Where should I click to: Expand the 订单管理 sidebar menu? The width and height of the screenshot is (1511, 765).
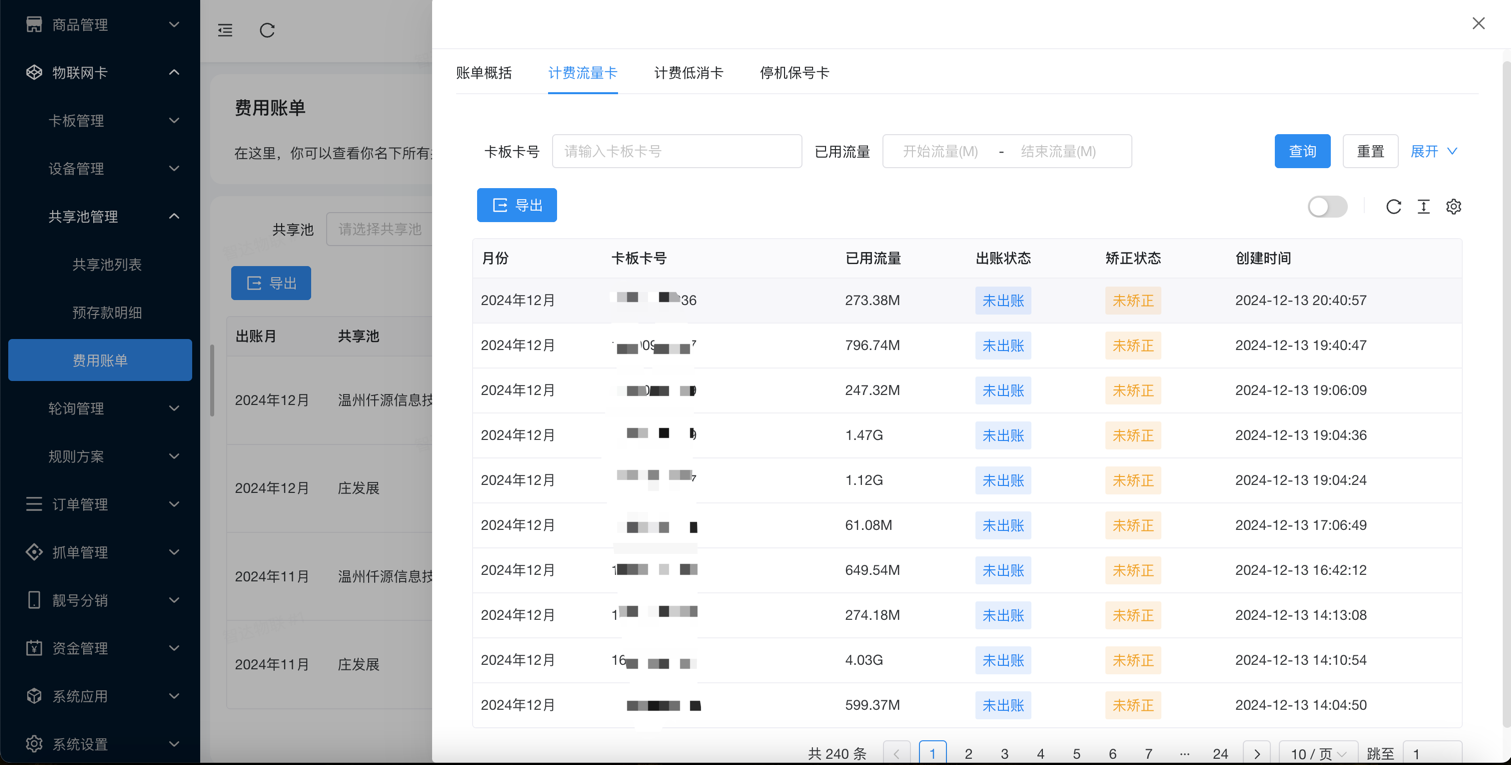100,504
